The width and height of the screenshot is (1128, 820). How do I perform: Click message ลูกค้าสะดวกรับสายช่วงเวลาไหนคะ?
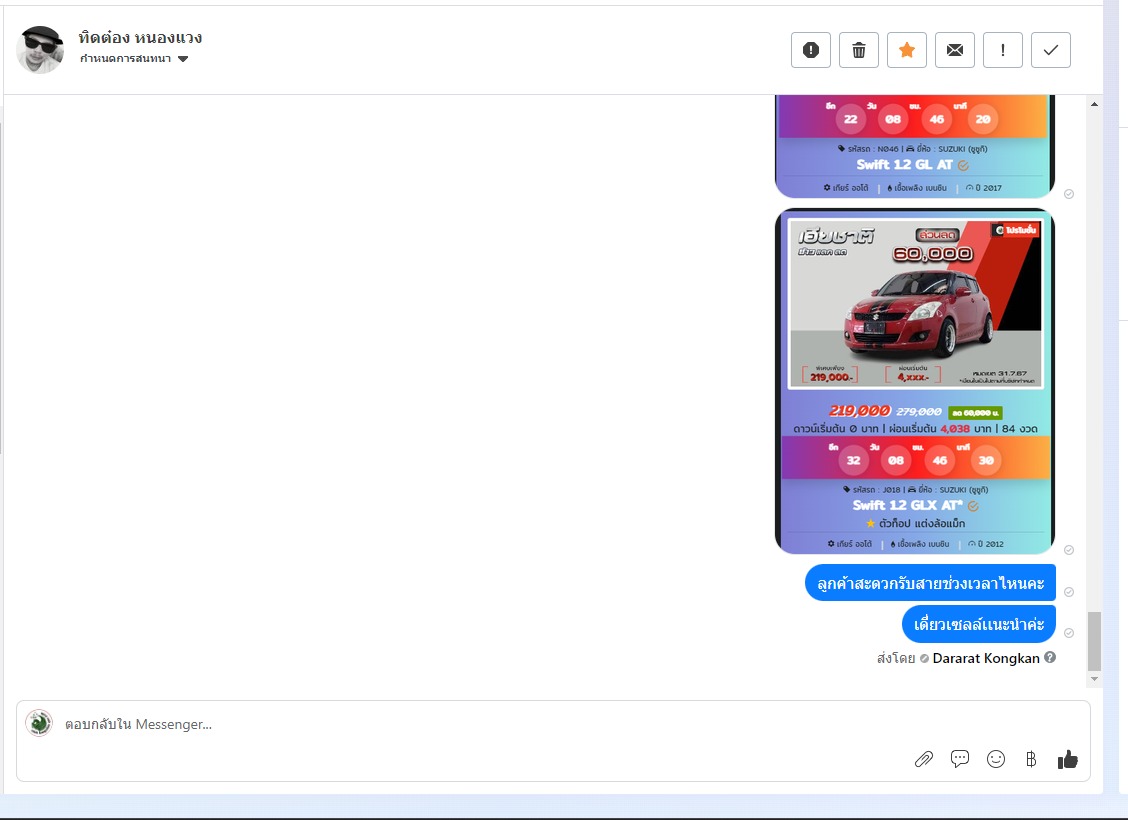point(930,583)
